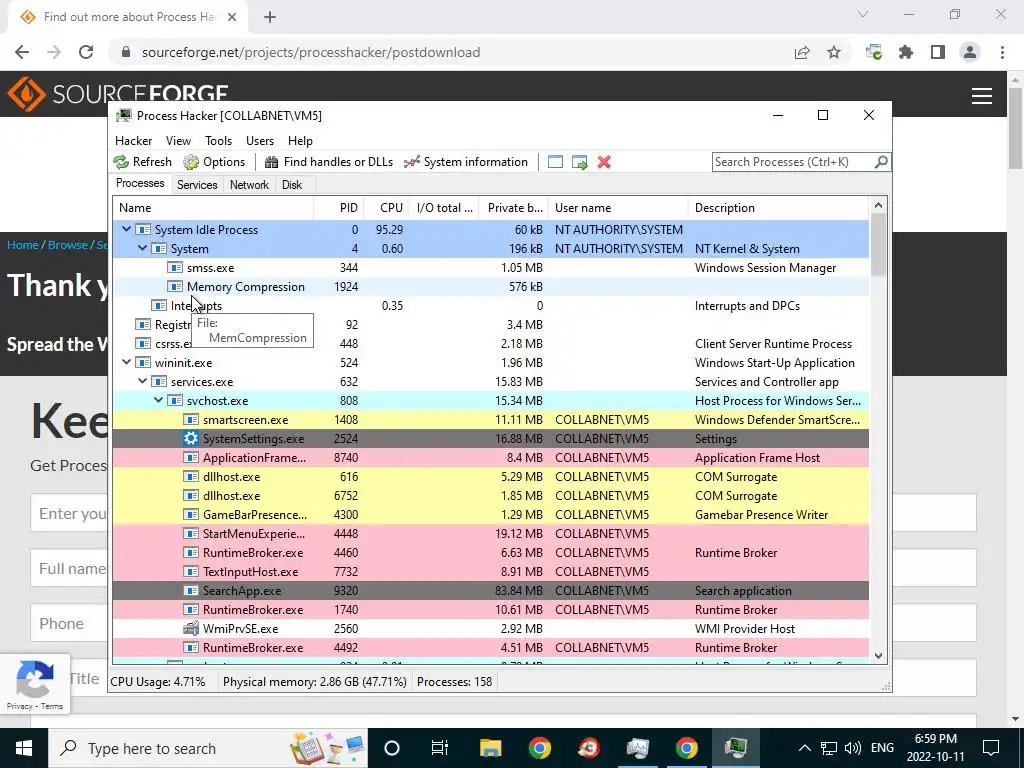Click the Search Processes input field
Viewport: 1024px width, 768px height.
pyautogui.click(x=793, y=161)
